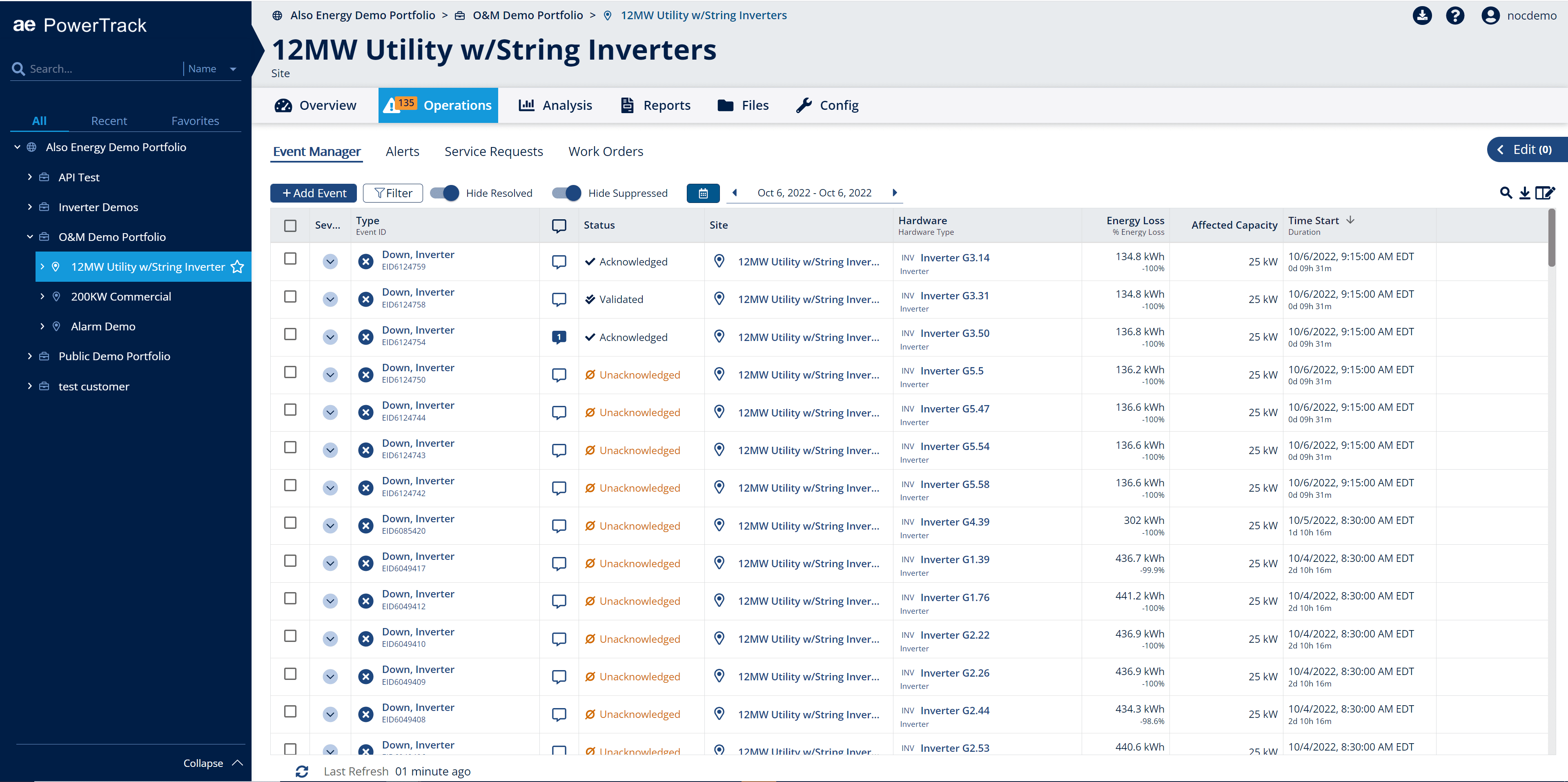
Task: Open the calendar date picker
Action: [x=703, y=193]
